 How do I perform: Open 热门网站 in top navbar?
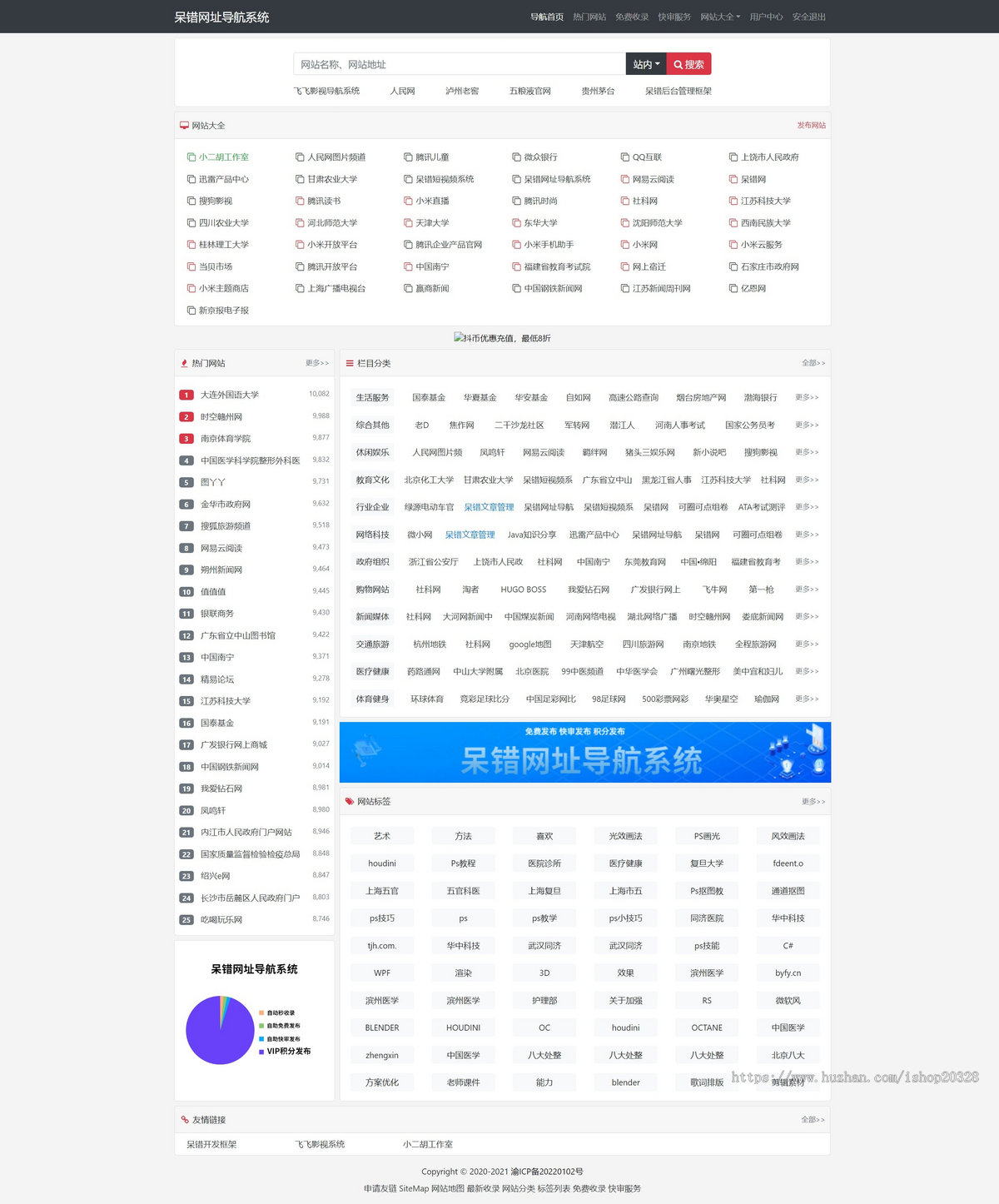589,17
